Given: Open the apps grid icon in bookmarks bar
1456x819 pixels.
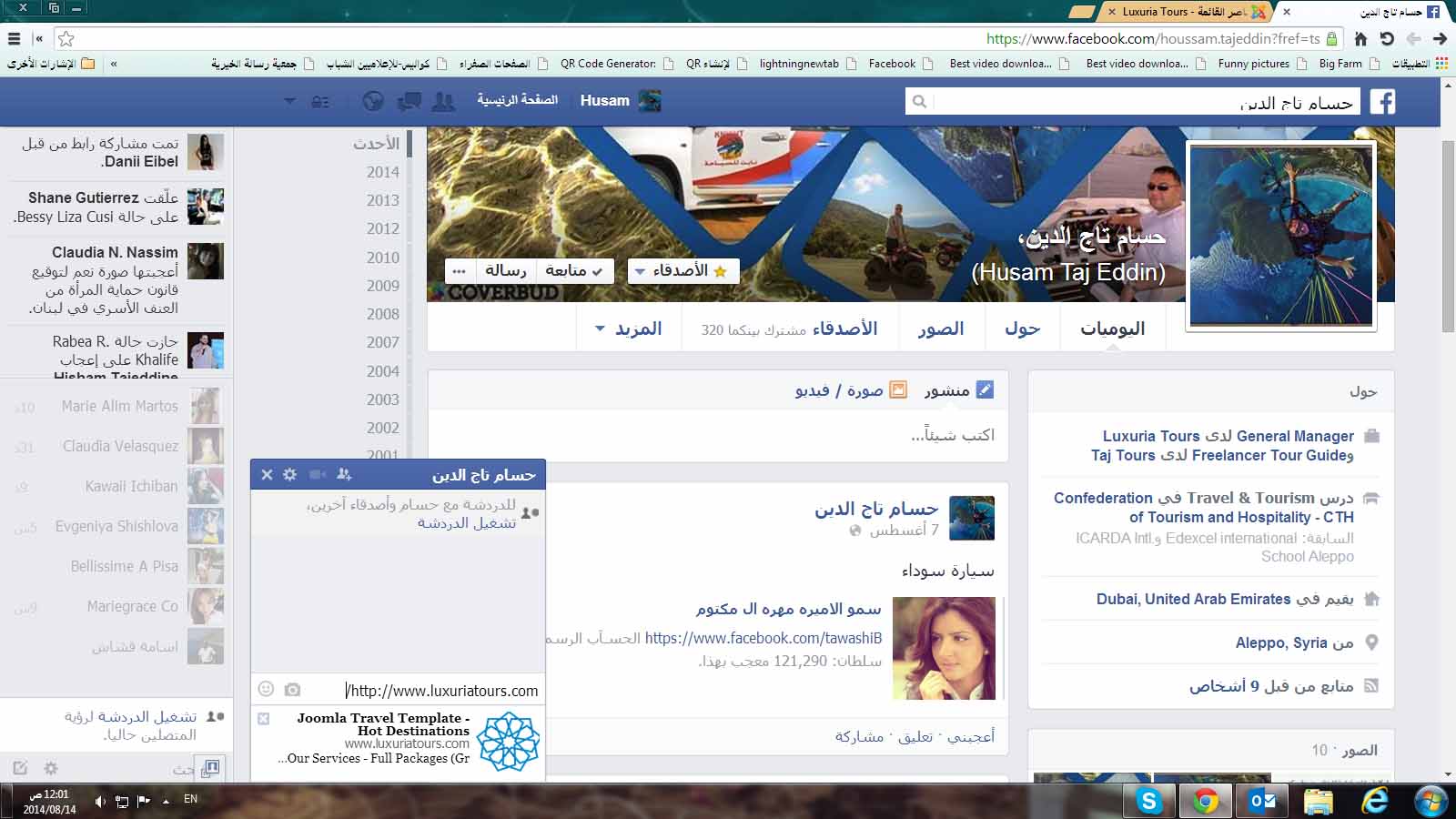Looking at the screenshot, I should point(1441,64).
